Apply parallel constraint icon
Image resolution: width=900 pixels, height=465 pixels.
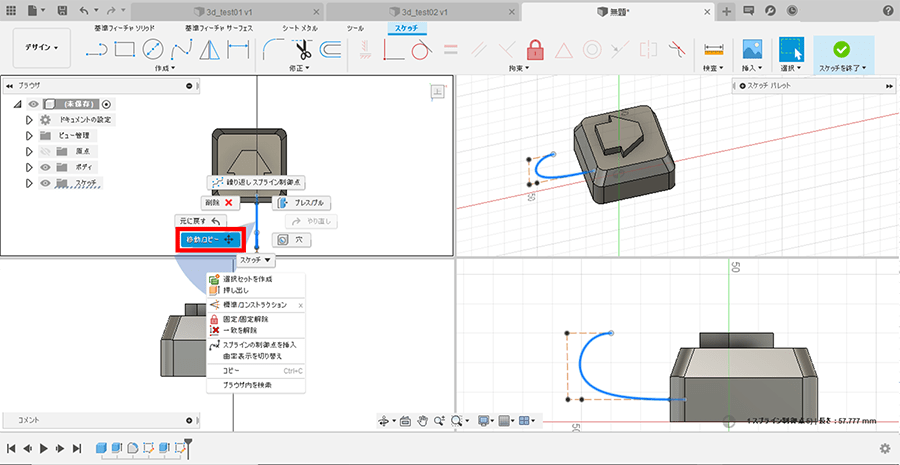[478, 50]
